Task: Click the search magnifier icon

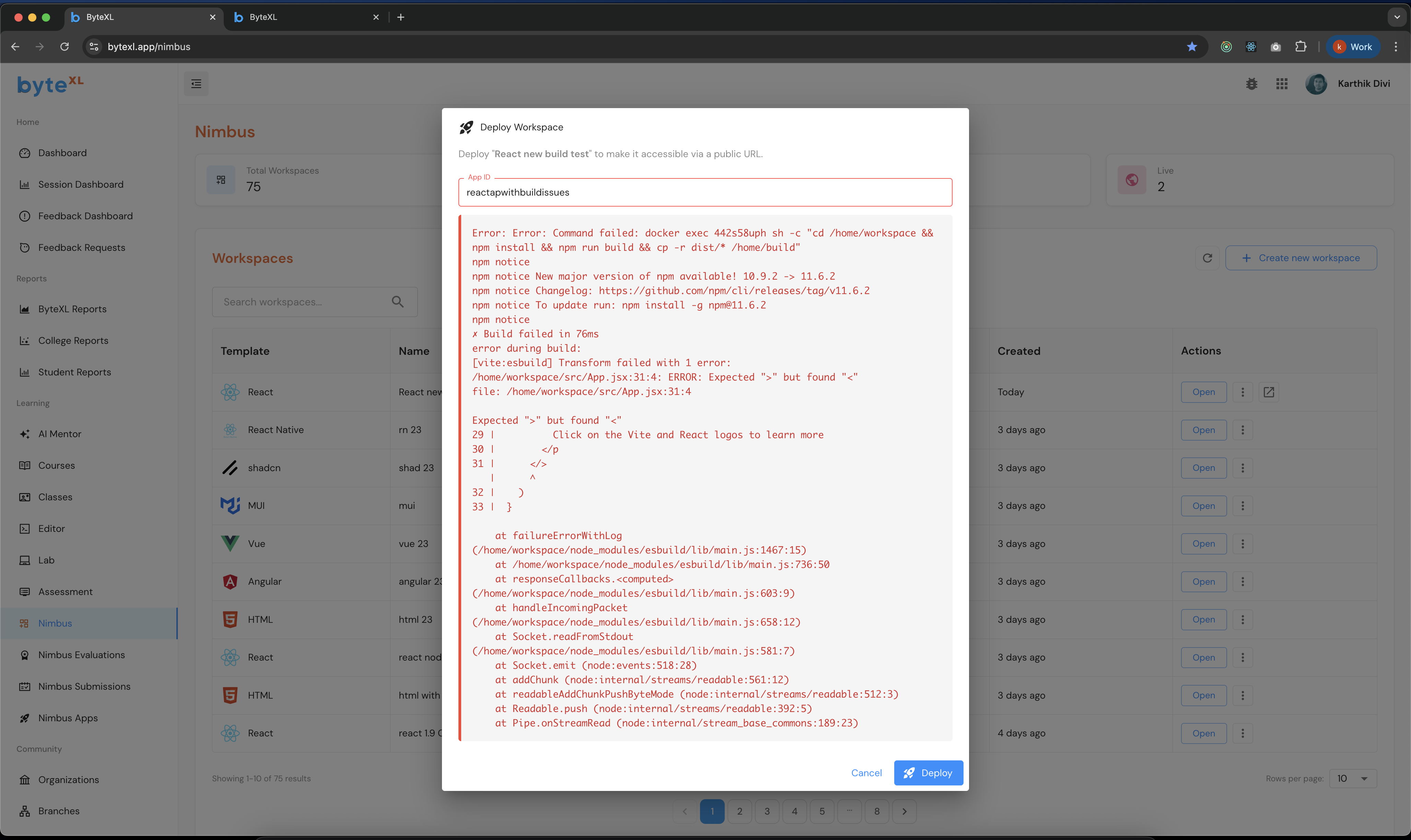Action: click(x=398, y=302)
